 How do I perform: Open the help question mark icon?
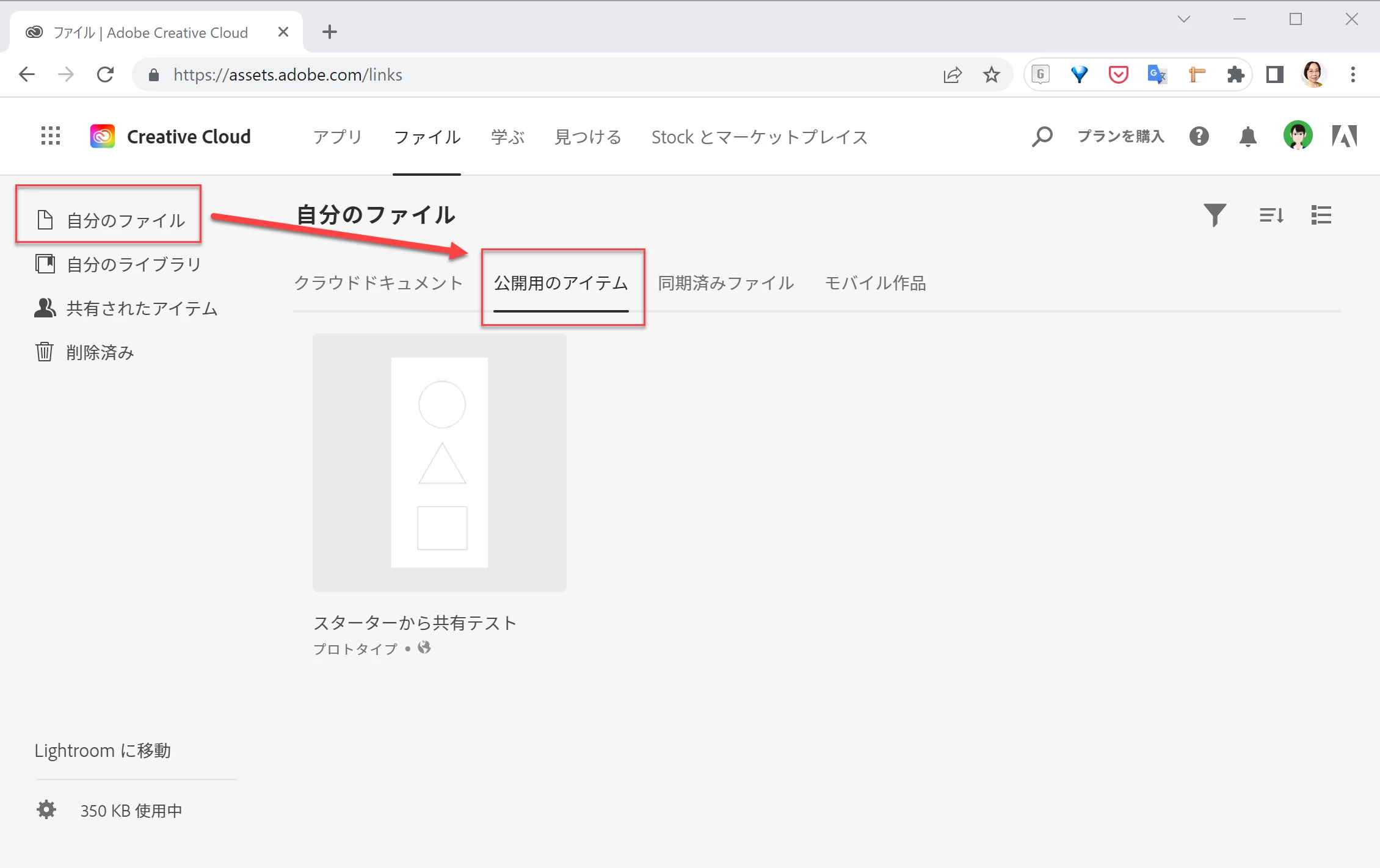1199,136
